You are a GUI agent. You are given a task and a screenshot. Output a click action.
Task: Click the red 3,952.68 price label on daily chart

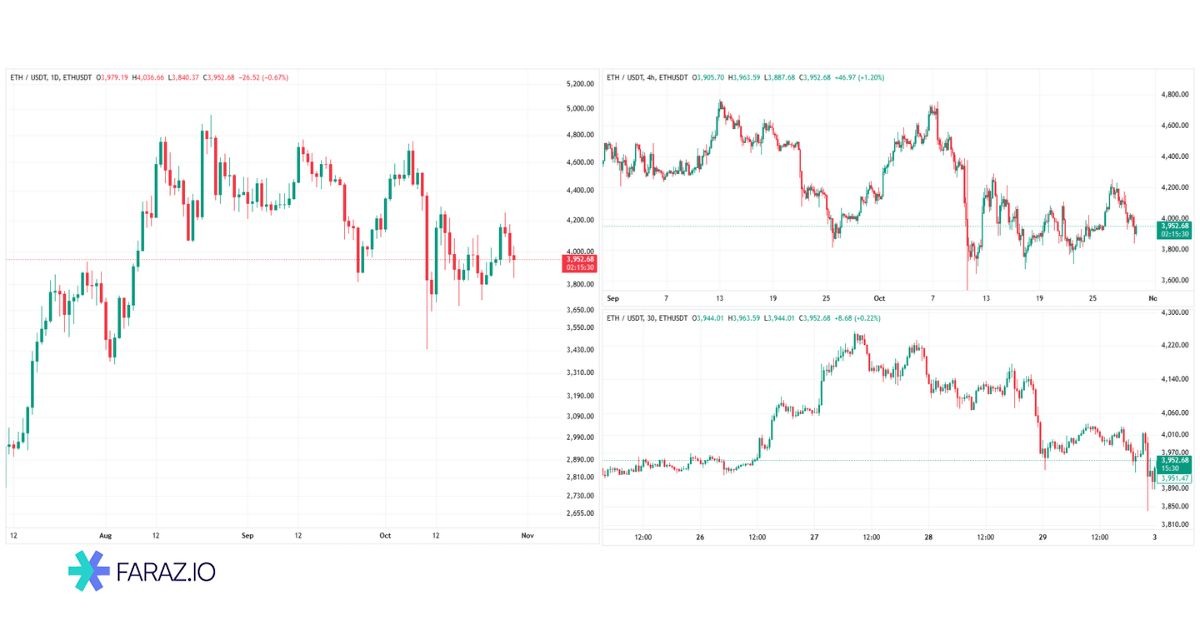click(581, 262)
